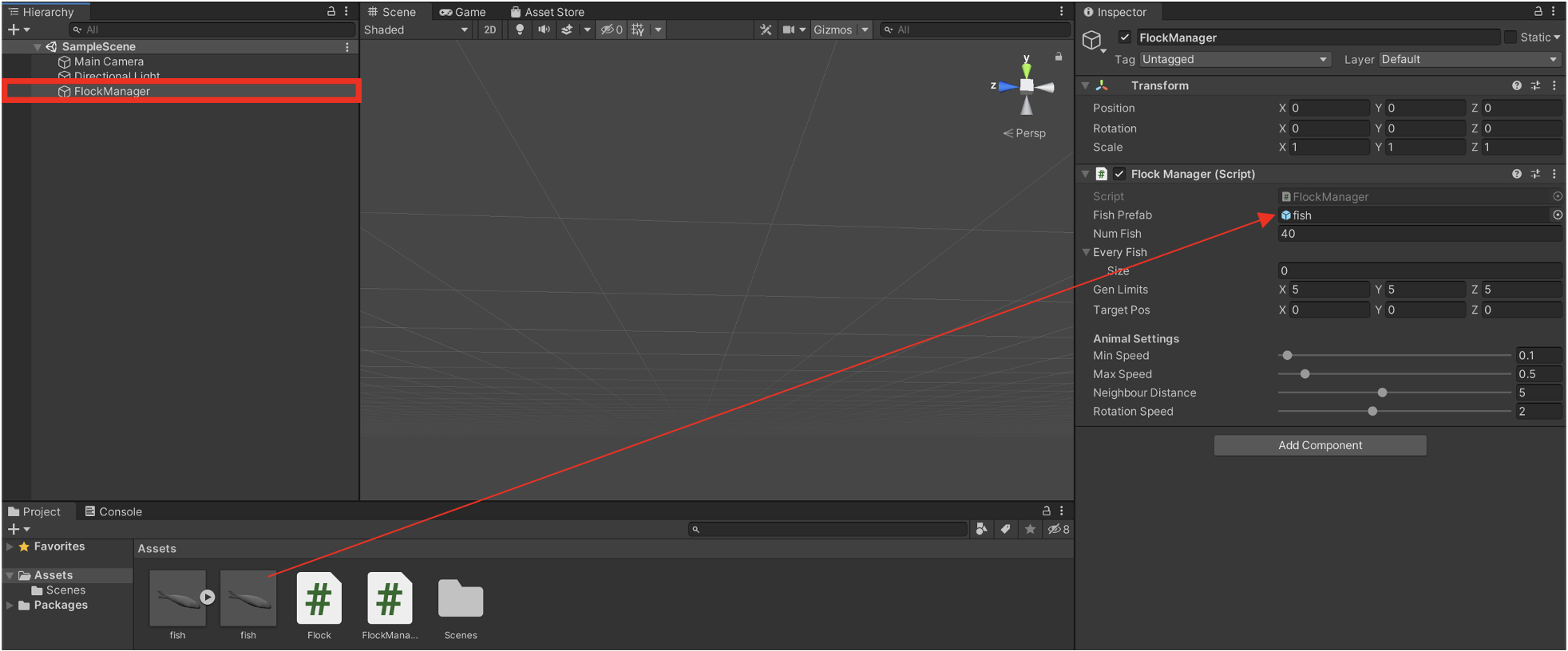Collapse SampleScene in Hierarchy
This screenshot has height=651, width=1568.
[38, 47]
